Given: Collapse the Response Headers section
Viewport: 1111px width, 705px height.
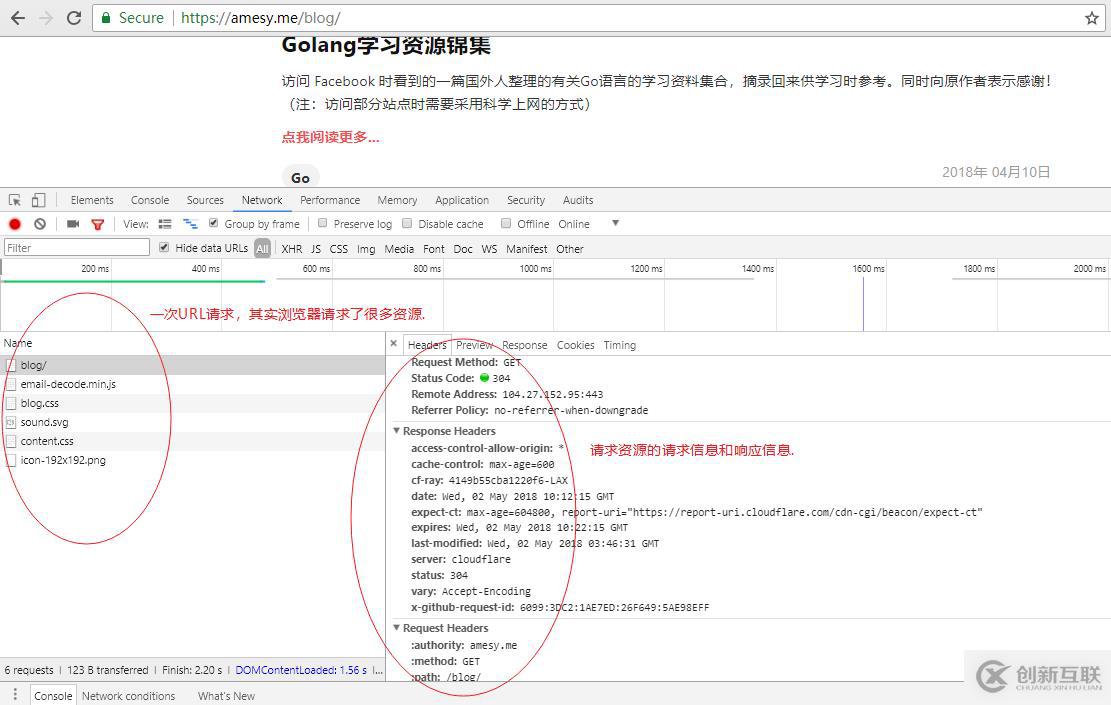Looking at the screenshot, I should tap(398, 431).
